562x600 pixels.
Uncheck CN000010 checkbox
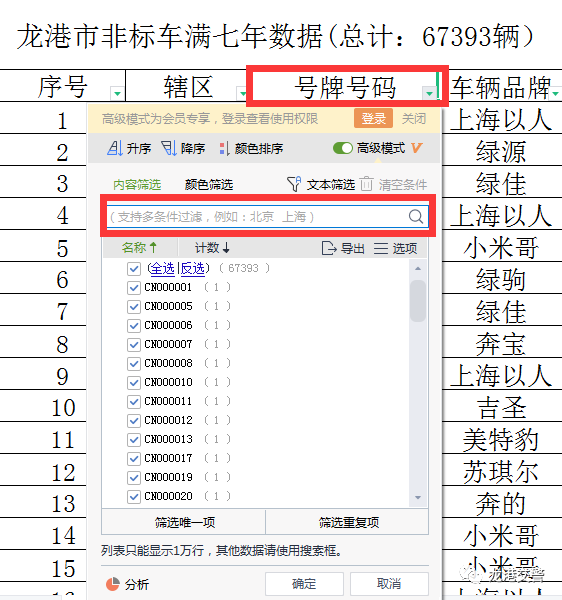point(134,382)
